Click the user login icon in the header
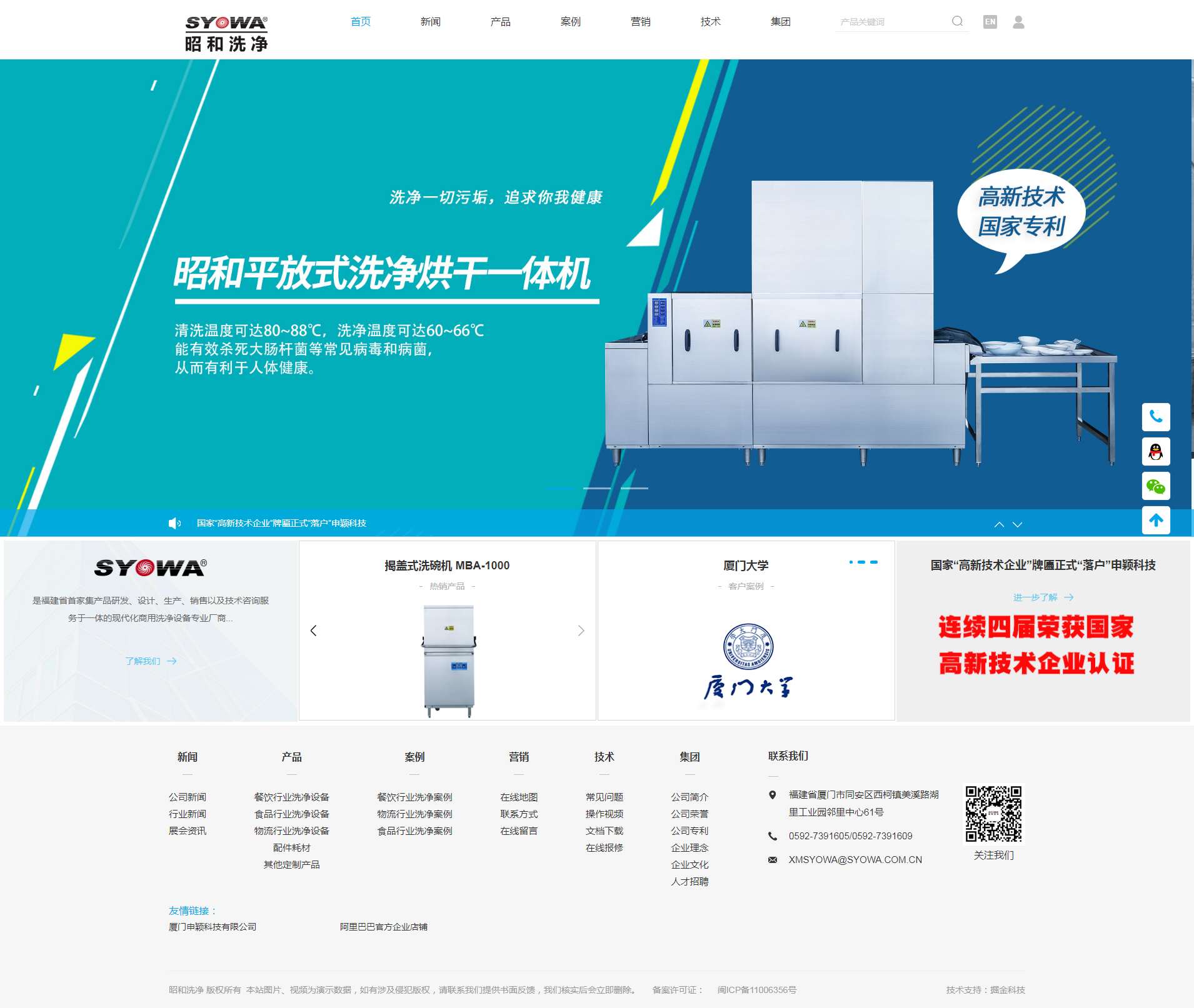This screenshot has width=1194, height=1008. [x=1019, y=22]
